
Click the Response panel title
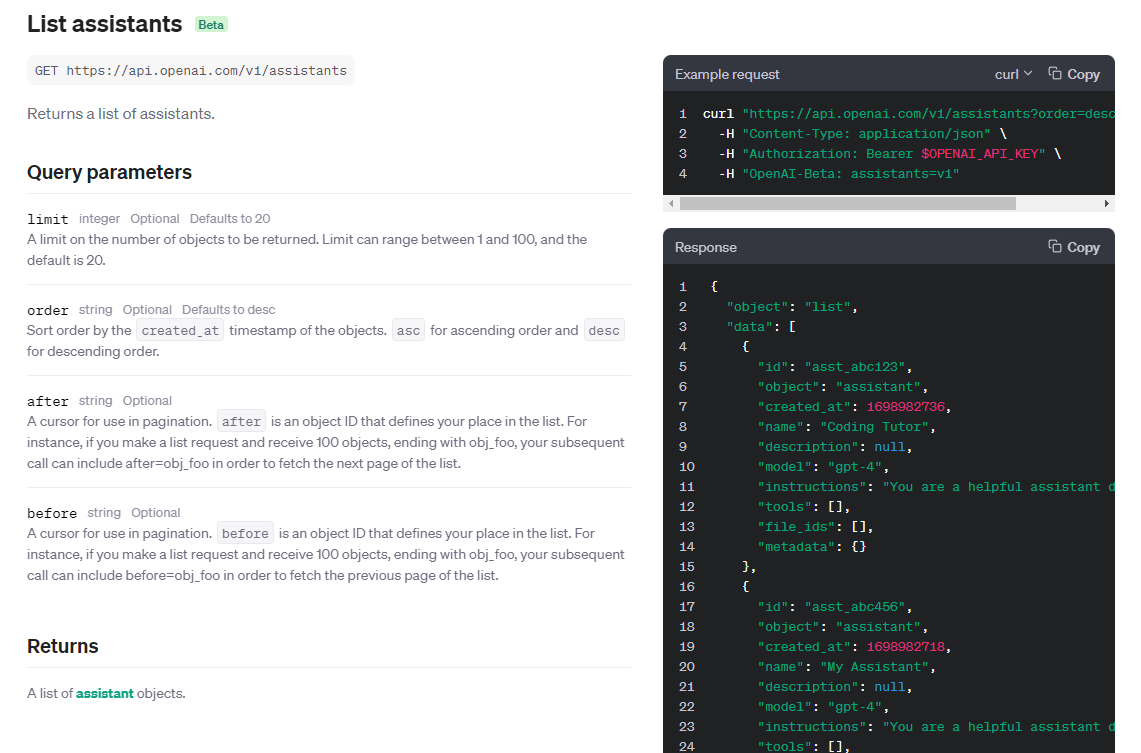[706, 247]
